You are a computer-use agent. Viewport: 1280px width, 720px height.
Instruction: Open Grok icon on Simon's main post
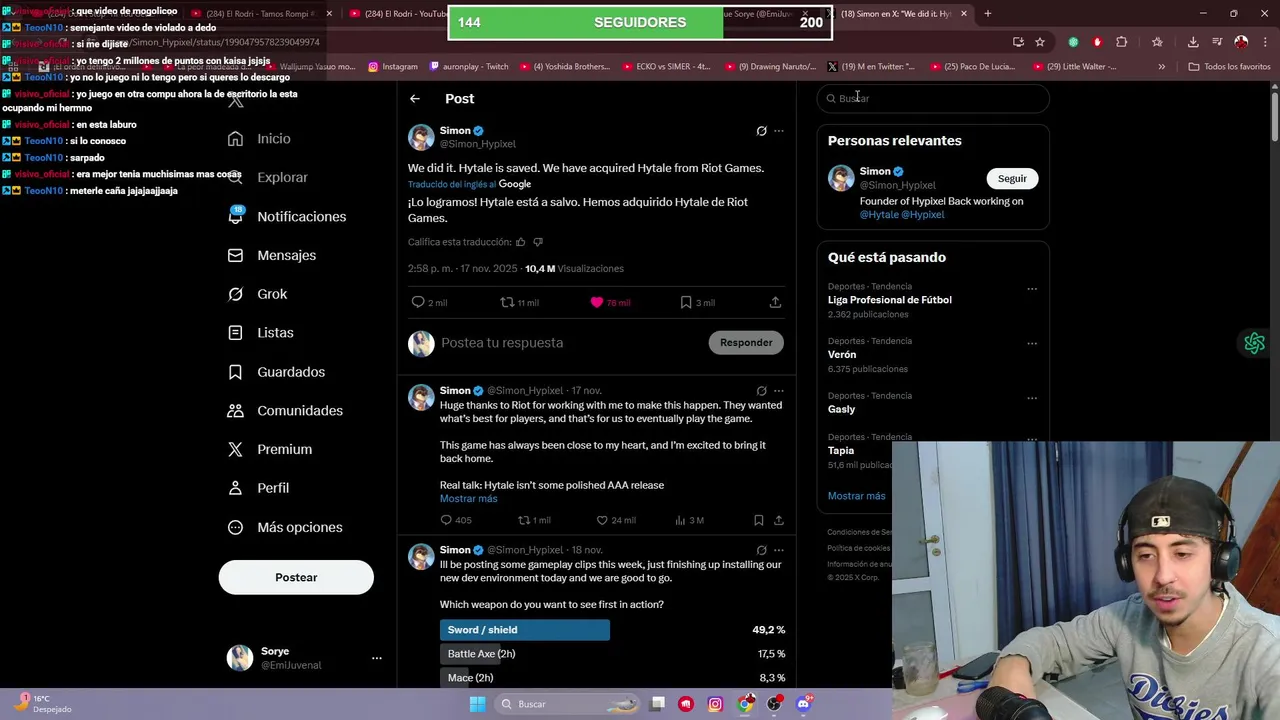click(761, 131)
